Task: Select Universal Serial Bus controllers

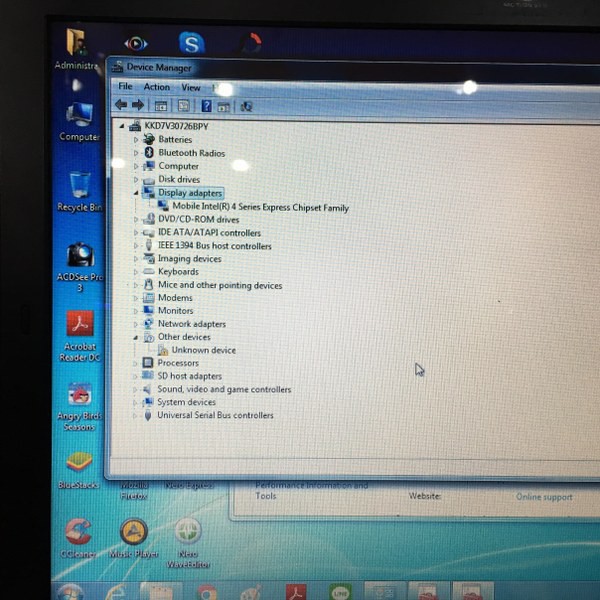Action: click(215, 415)
